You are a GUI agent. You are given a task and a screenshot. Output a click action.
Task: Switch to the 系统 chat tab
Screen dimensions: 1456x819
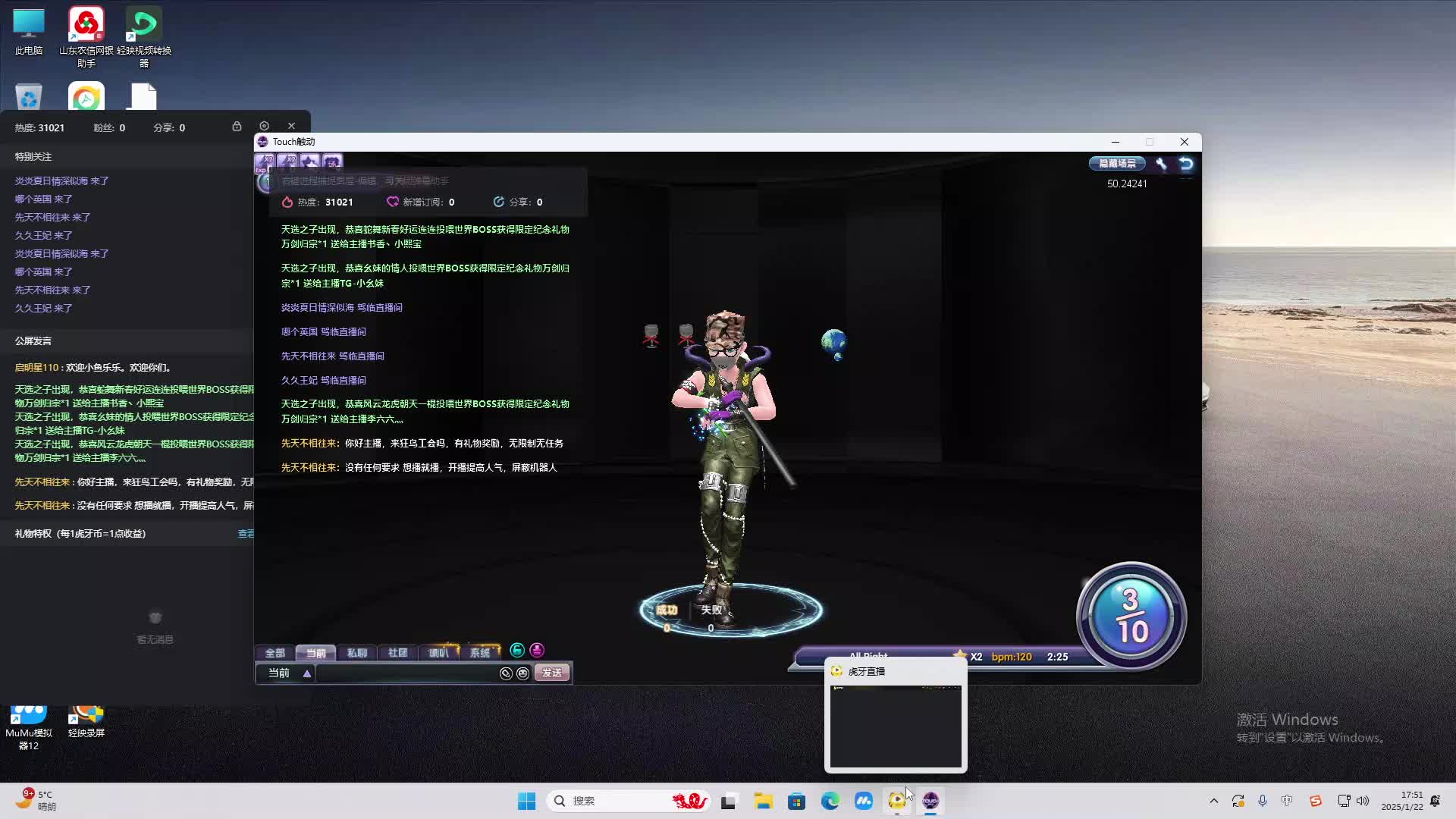tap(479, 653)
